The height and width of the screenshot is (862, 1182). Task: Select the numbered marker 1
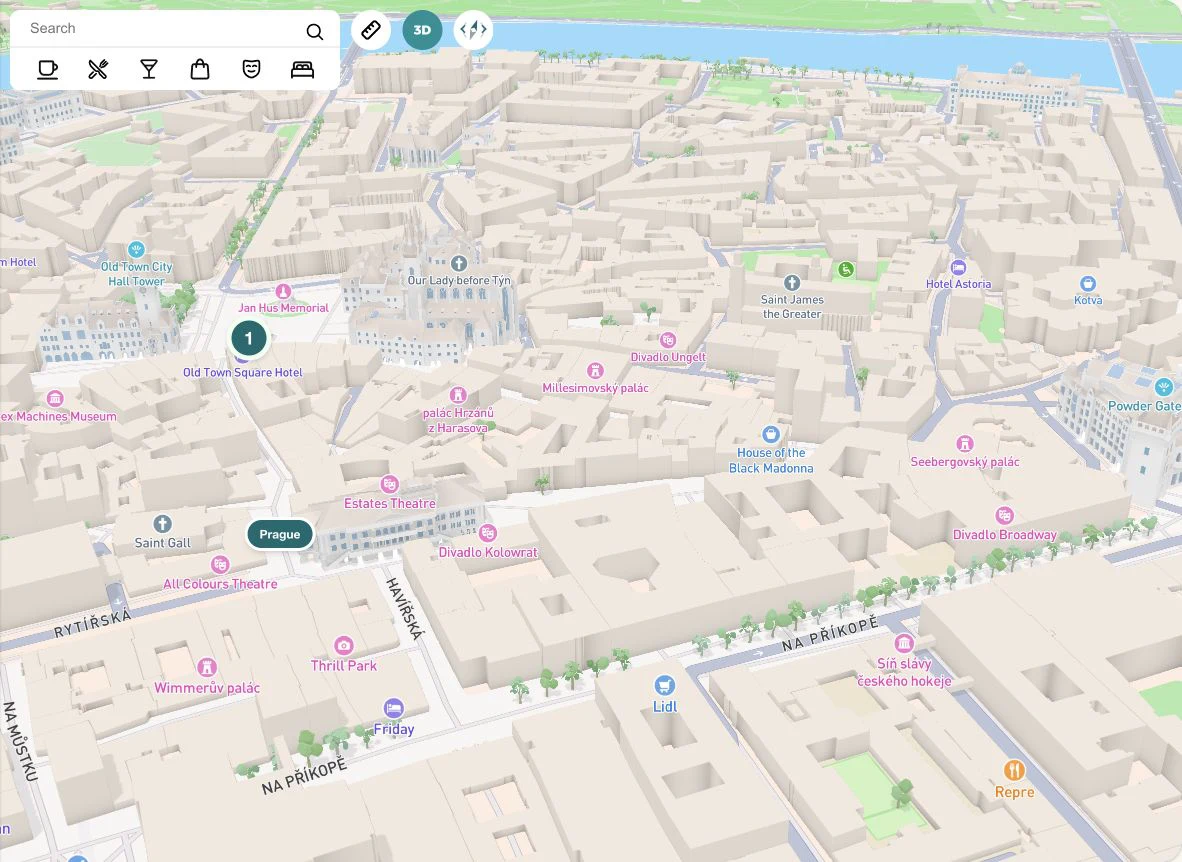pyautogui.click(x=249, y=339)
